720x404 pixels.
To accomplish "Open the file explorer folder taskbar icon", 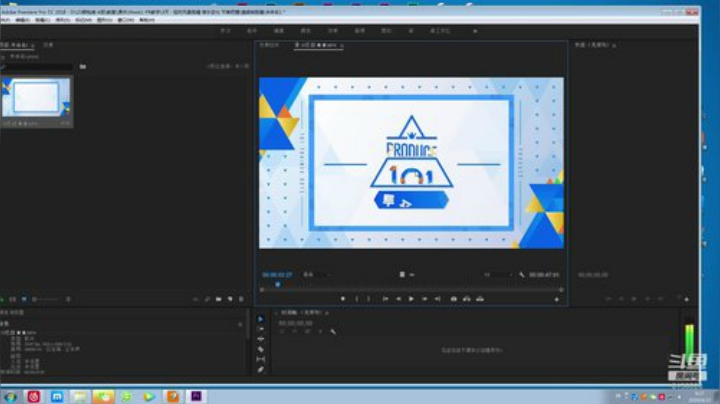I will pyautogui.click(x=80, y=397).
